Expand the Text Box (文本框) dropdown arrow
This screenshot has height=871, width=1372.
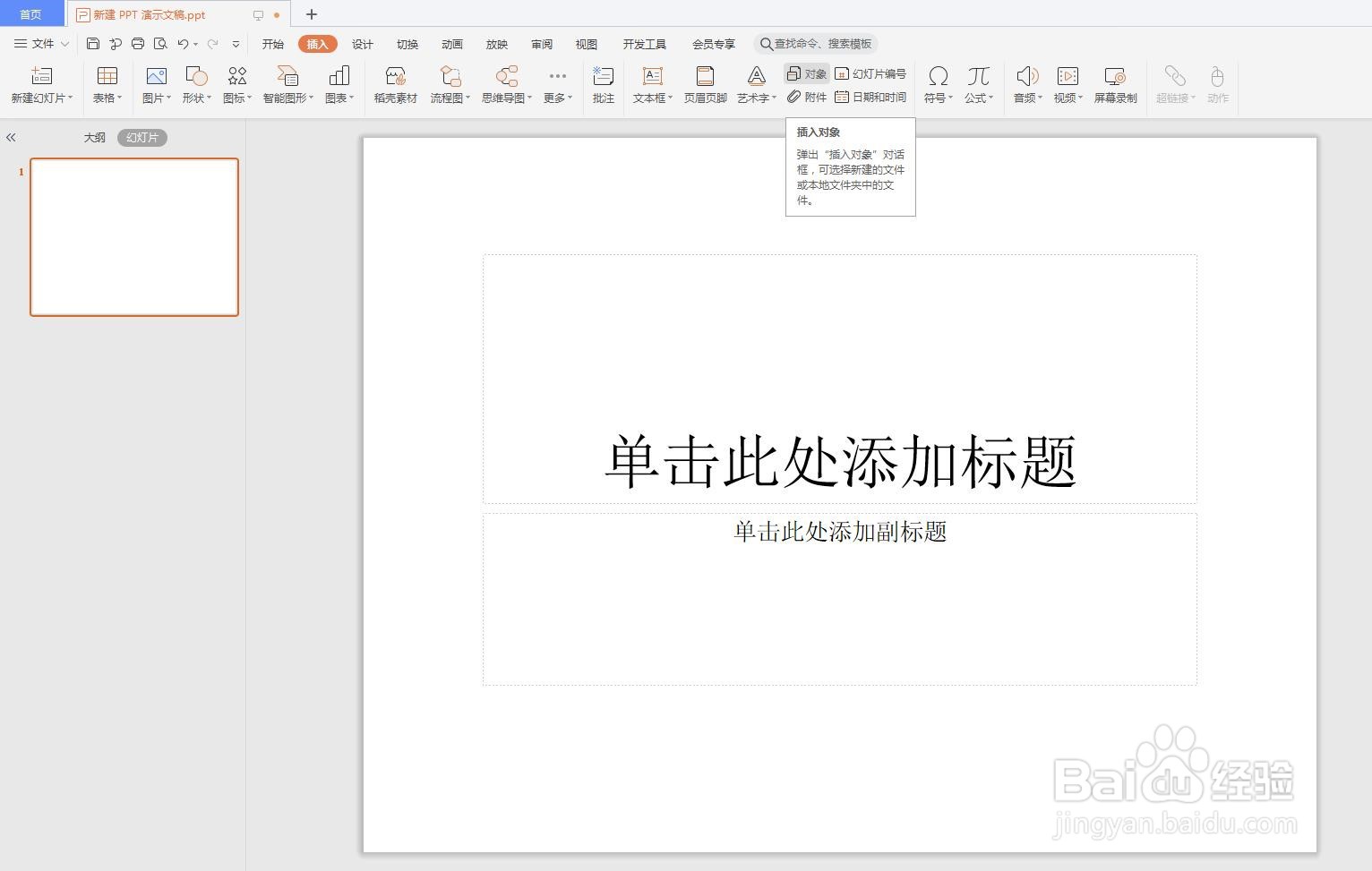[670, 98]
